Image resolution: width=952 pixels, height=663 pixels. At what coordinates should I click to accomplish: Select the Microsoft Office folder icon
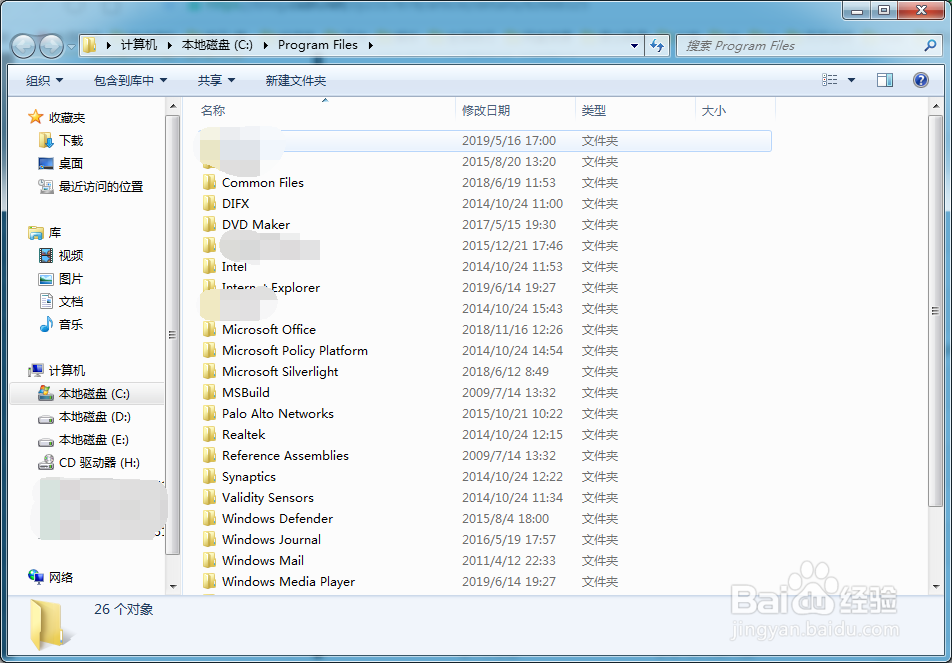(209, 330)
